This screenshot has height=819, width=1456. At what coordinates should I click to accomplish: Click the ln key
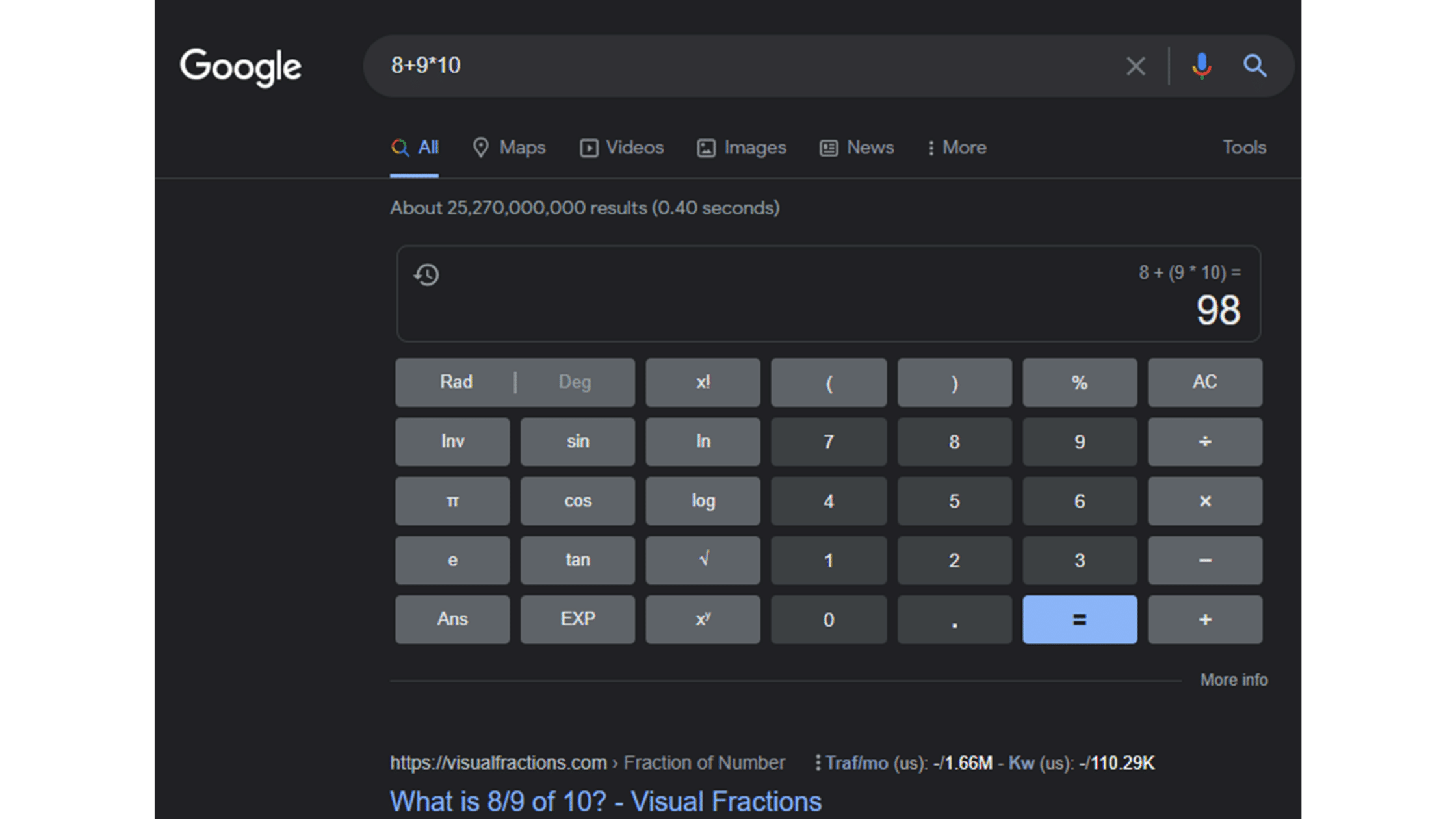703,442
